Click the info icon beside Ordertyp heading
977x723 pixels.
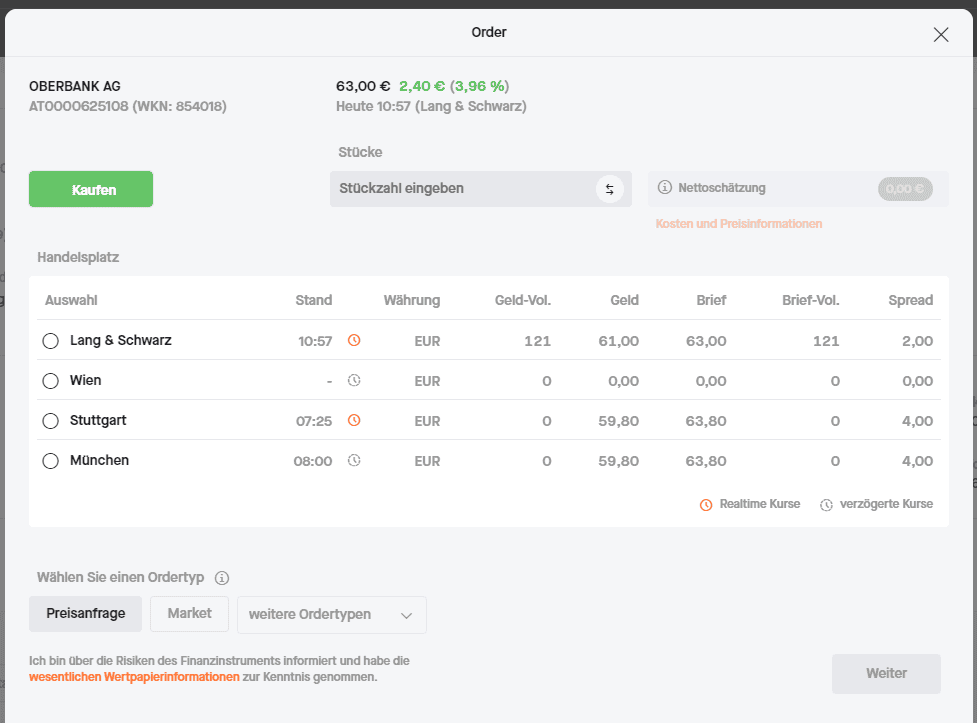click(222, 578)
